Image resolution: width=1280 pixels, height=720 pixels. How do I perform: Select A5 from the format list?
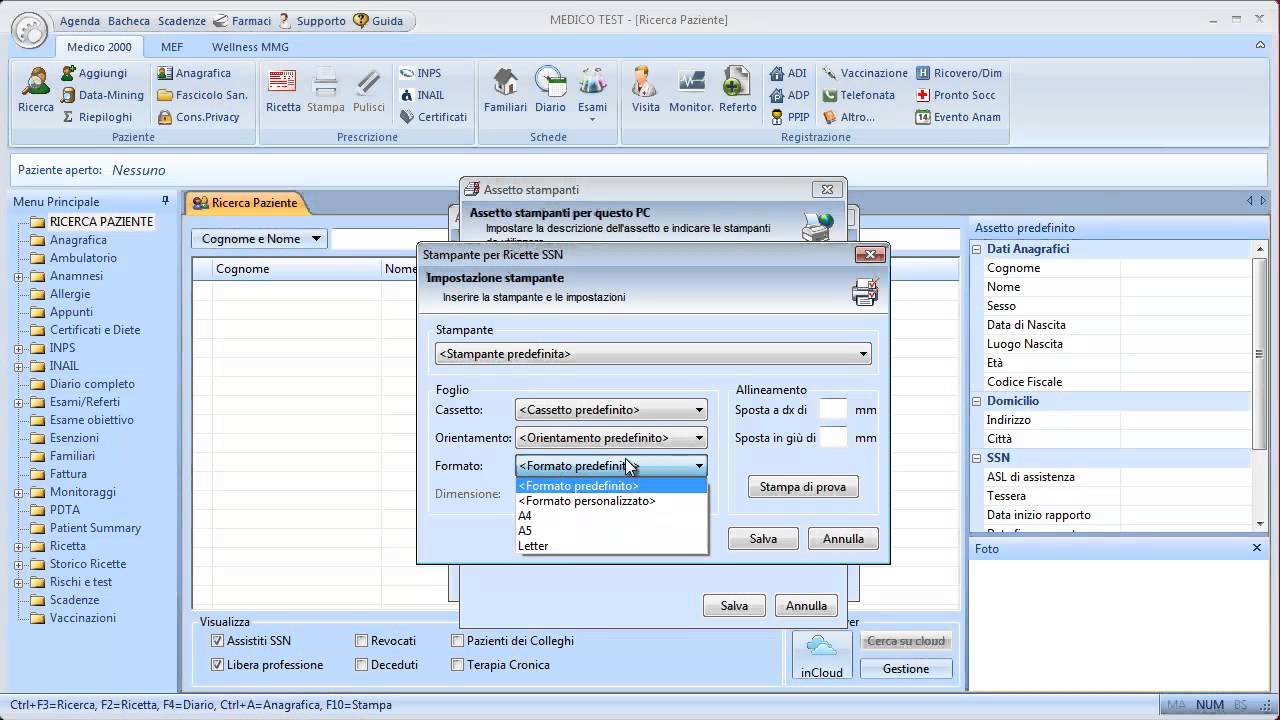(611, 531)
